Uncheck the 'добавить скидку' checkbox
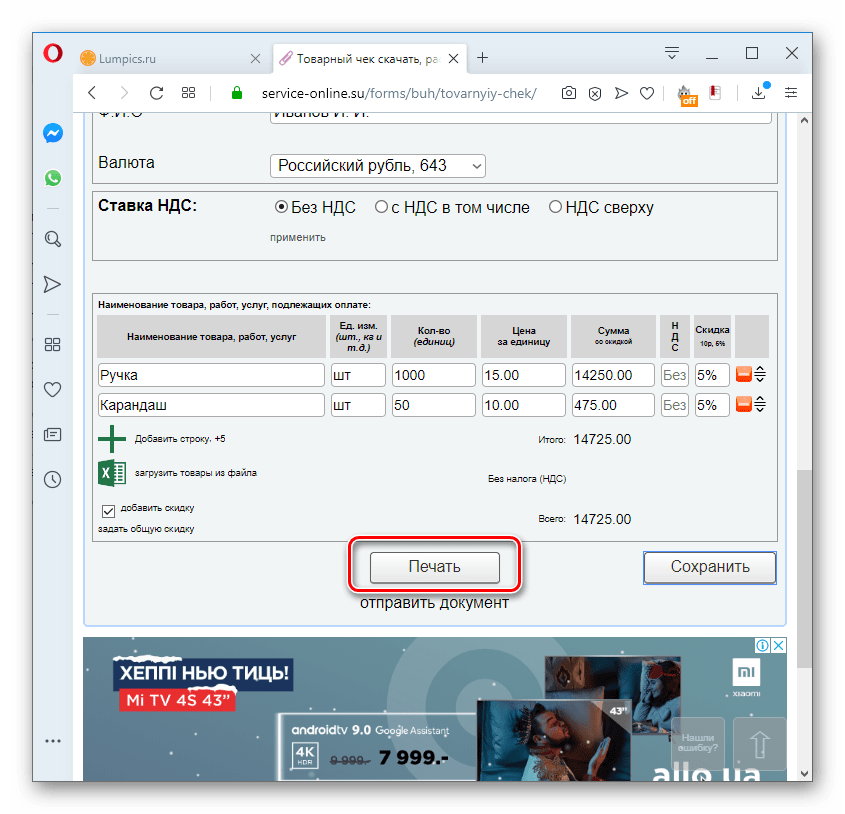845x814 pixels. 108,510
